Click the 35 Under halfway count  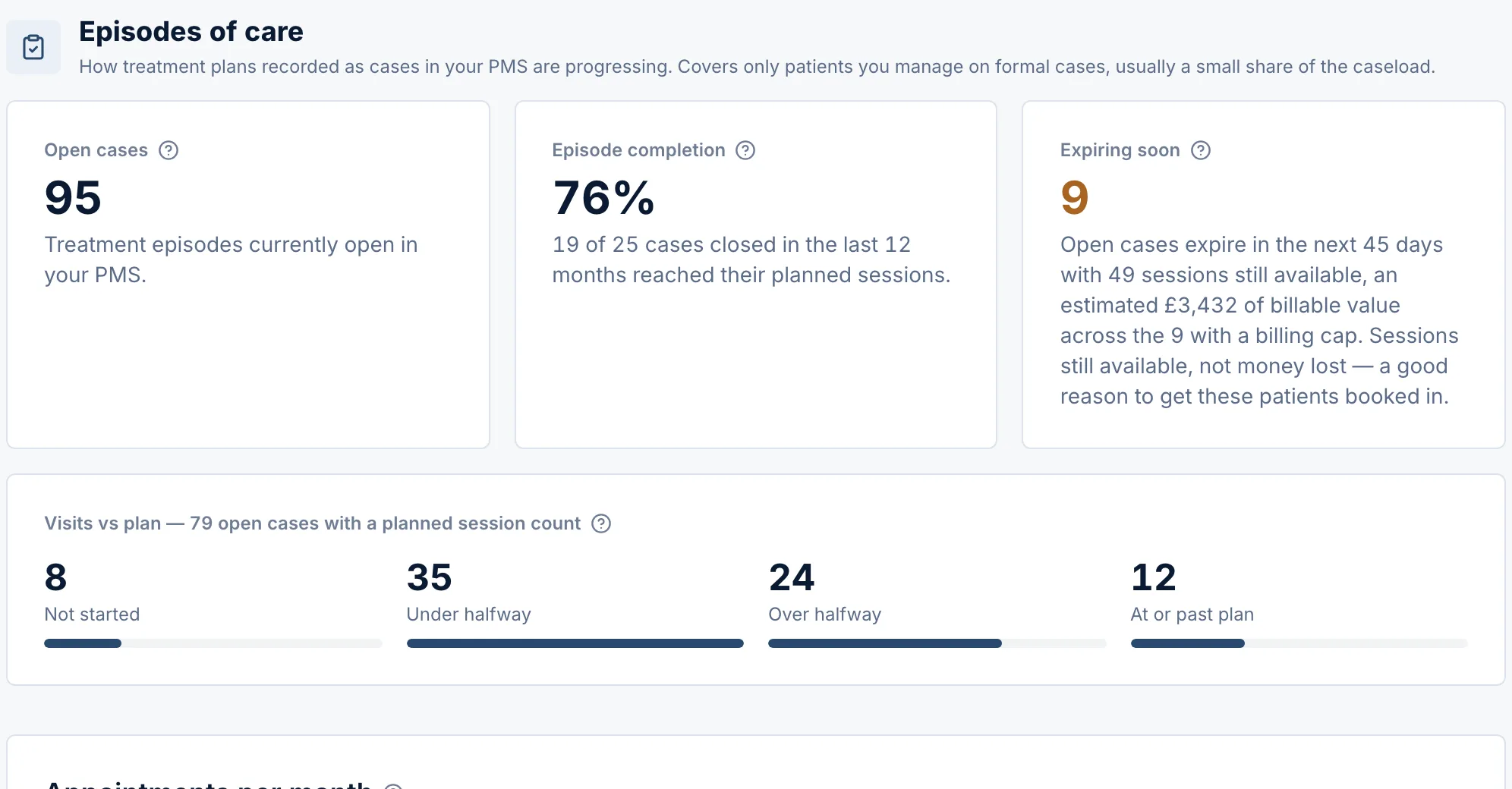[x=429, y=577]
